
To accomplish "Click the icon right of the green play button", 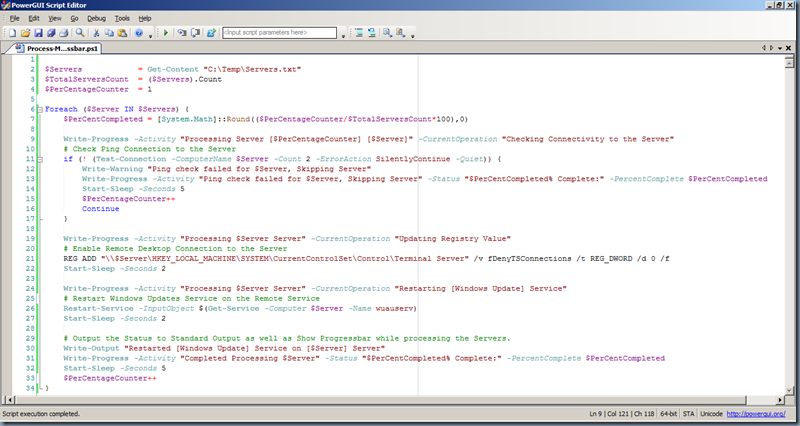I will tap(182, 33).
